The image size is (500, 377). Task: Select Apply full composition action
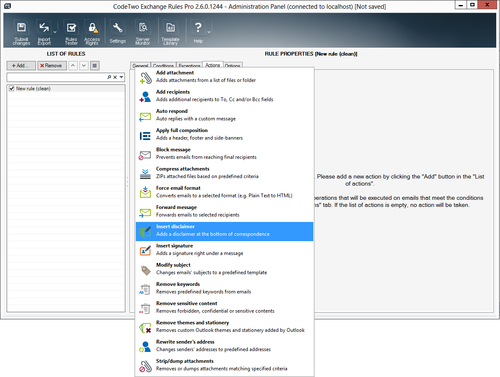(x=224, y=134)
